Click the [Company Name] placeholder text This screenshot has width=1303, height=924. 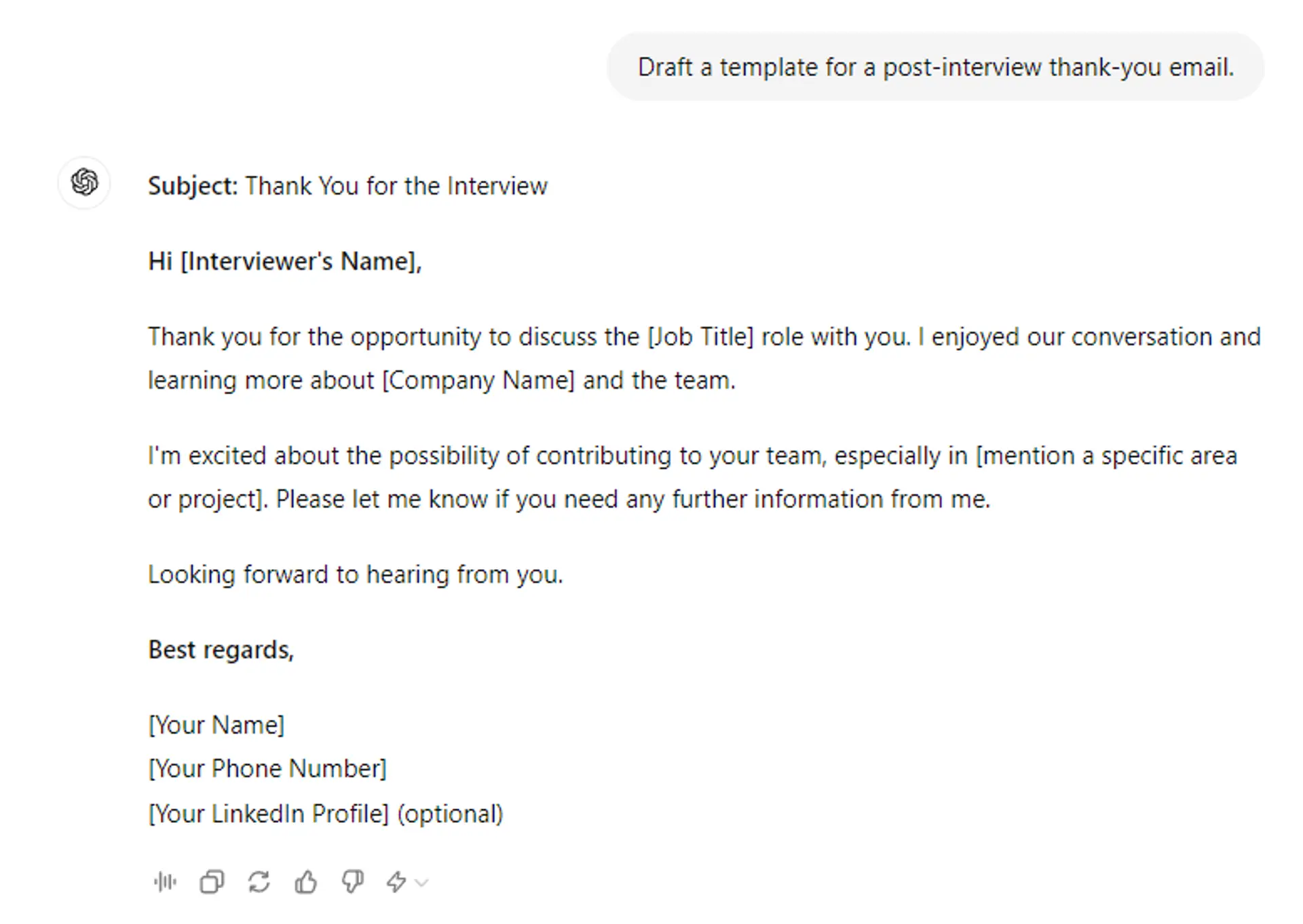point(478,380)
